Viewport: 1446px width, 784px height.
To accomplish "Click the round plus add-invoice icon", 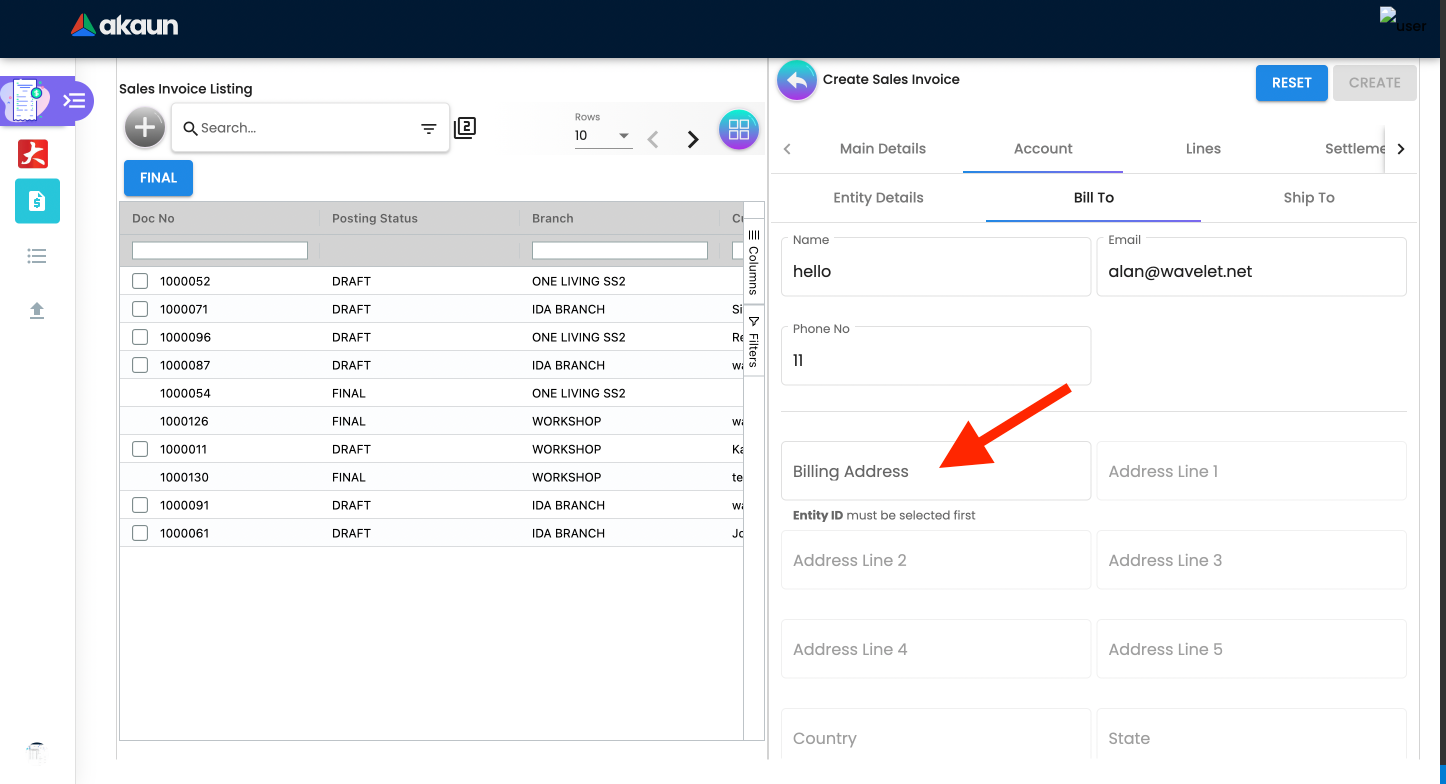I will (x=145, y=128).
